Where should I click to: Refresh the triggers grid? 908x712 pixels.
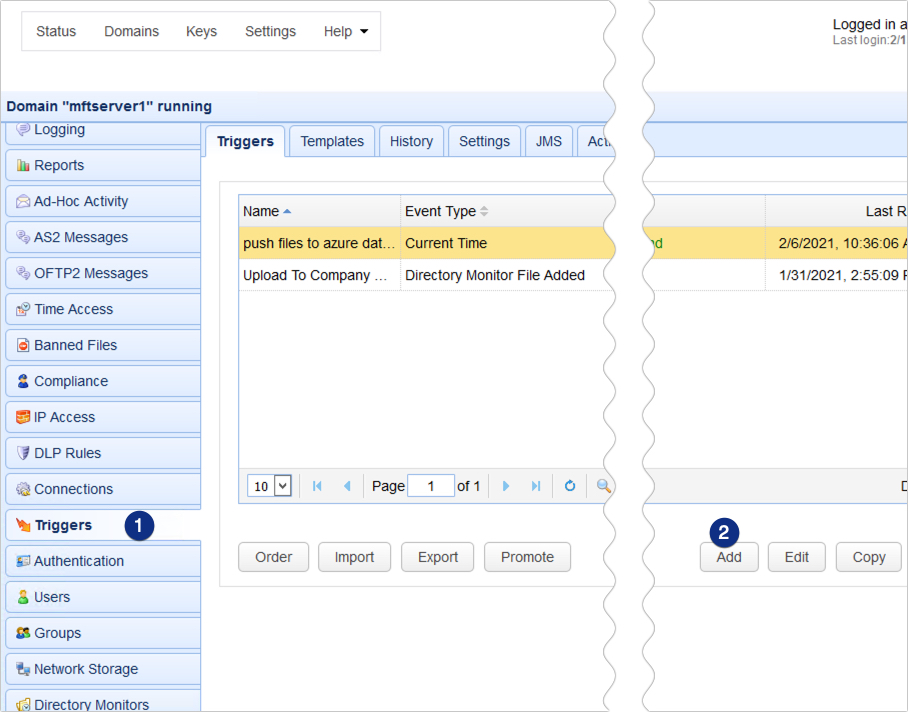(x=570, y=486)
